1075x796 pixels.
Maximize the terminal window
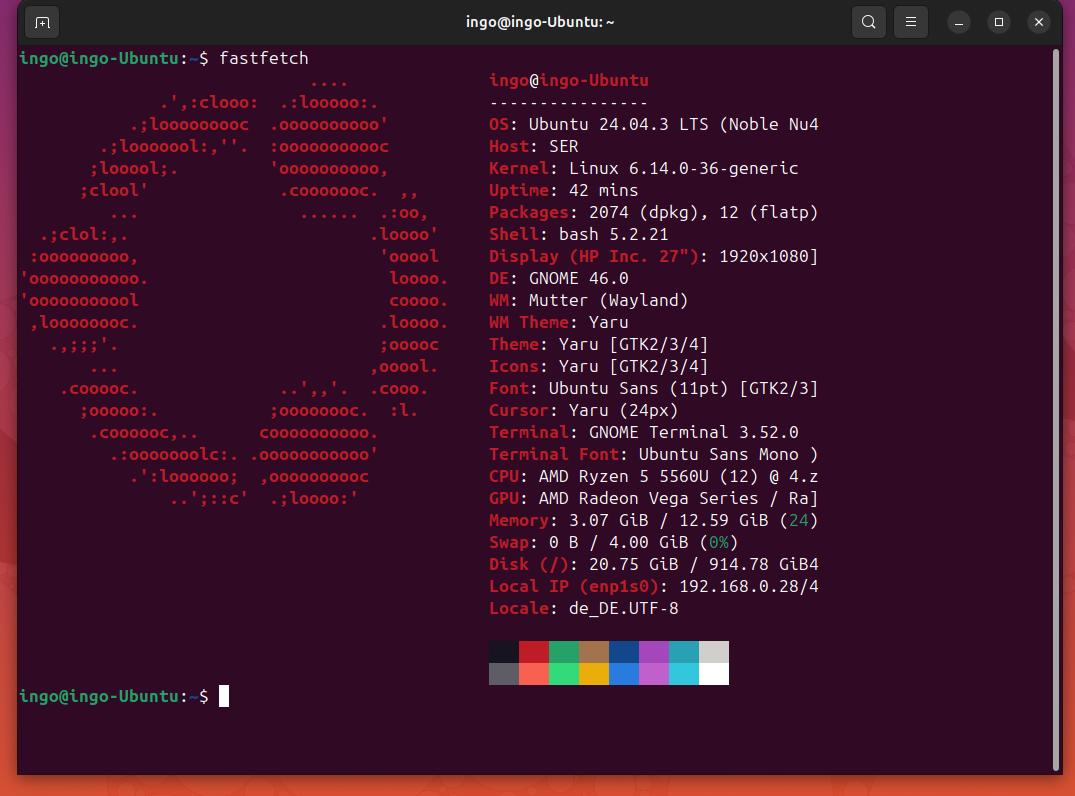click(x=999, y=22)
